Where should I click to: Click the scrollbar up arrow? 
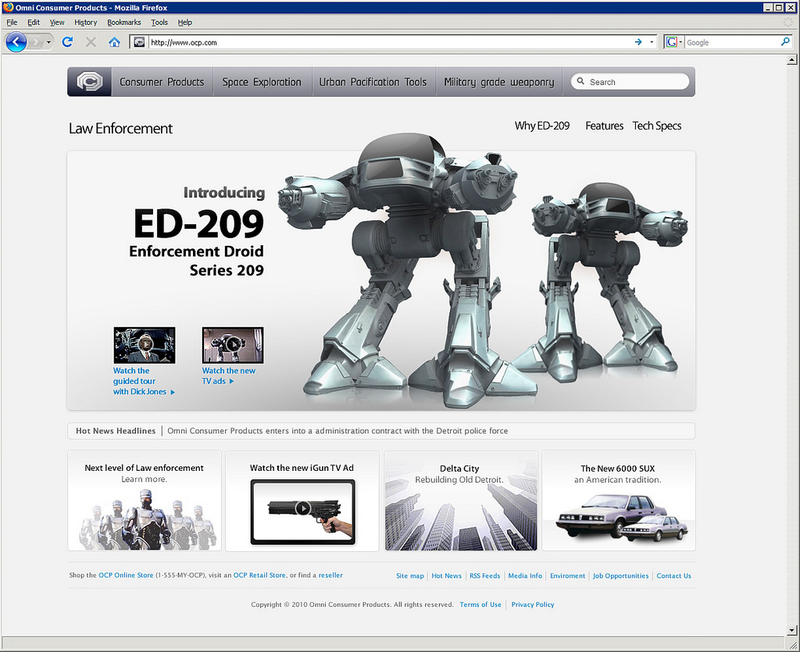click(x=792, y=60)
